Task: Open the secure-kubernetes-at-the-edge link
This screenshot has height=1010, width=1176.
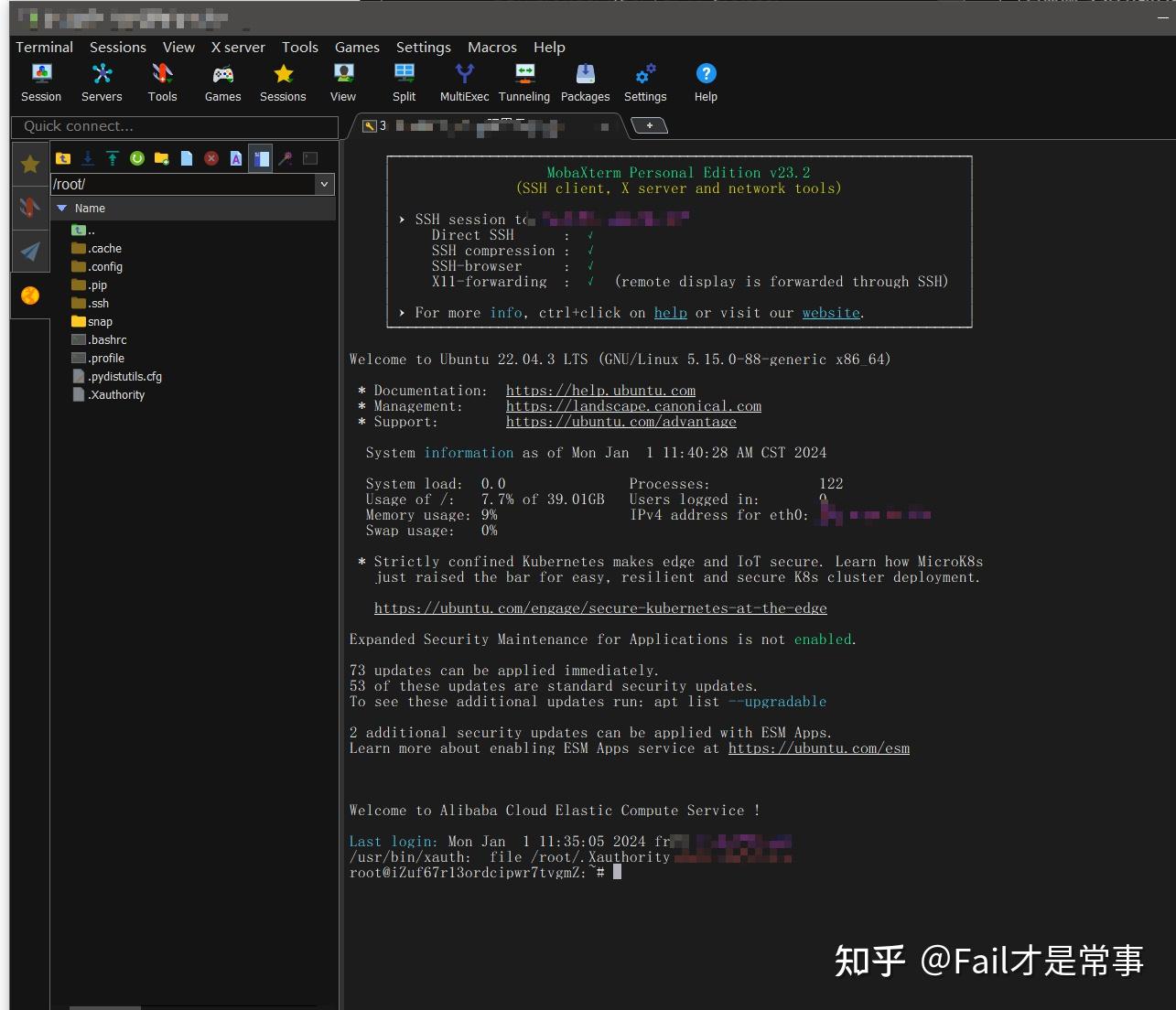Action: pos(600,608)
